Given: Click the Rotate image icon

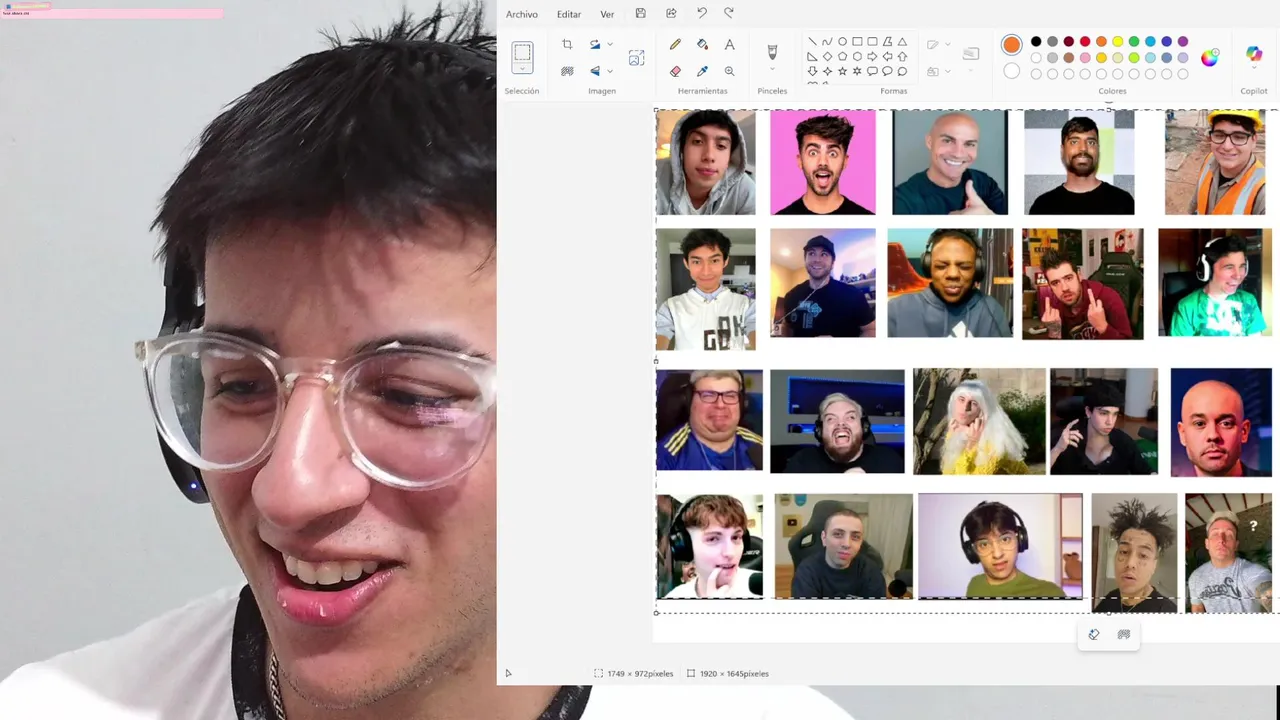Looking at the screenshot, I should 595,44.
